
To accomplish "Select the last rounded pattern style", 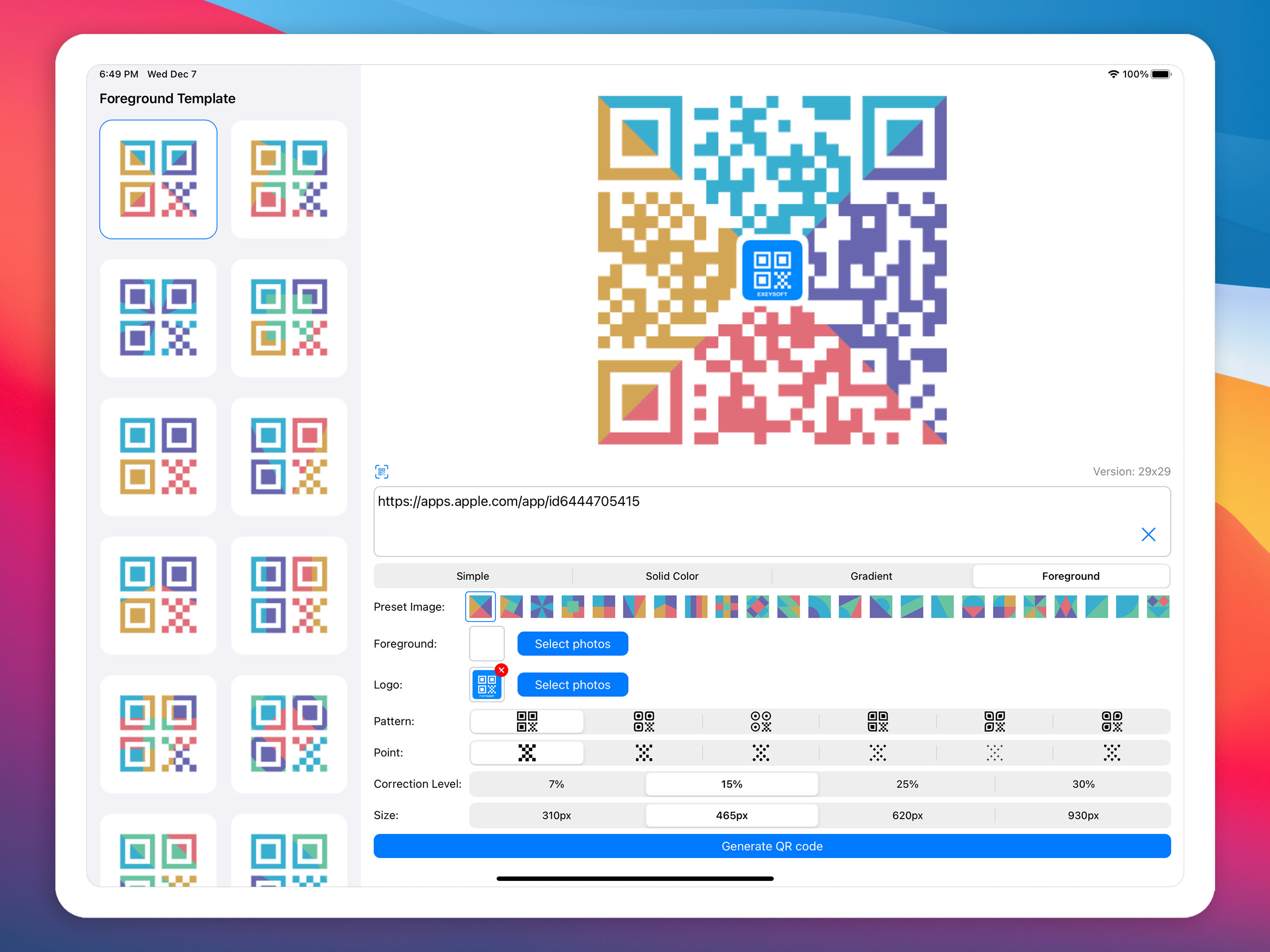I will click(1113, 722).
